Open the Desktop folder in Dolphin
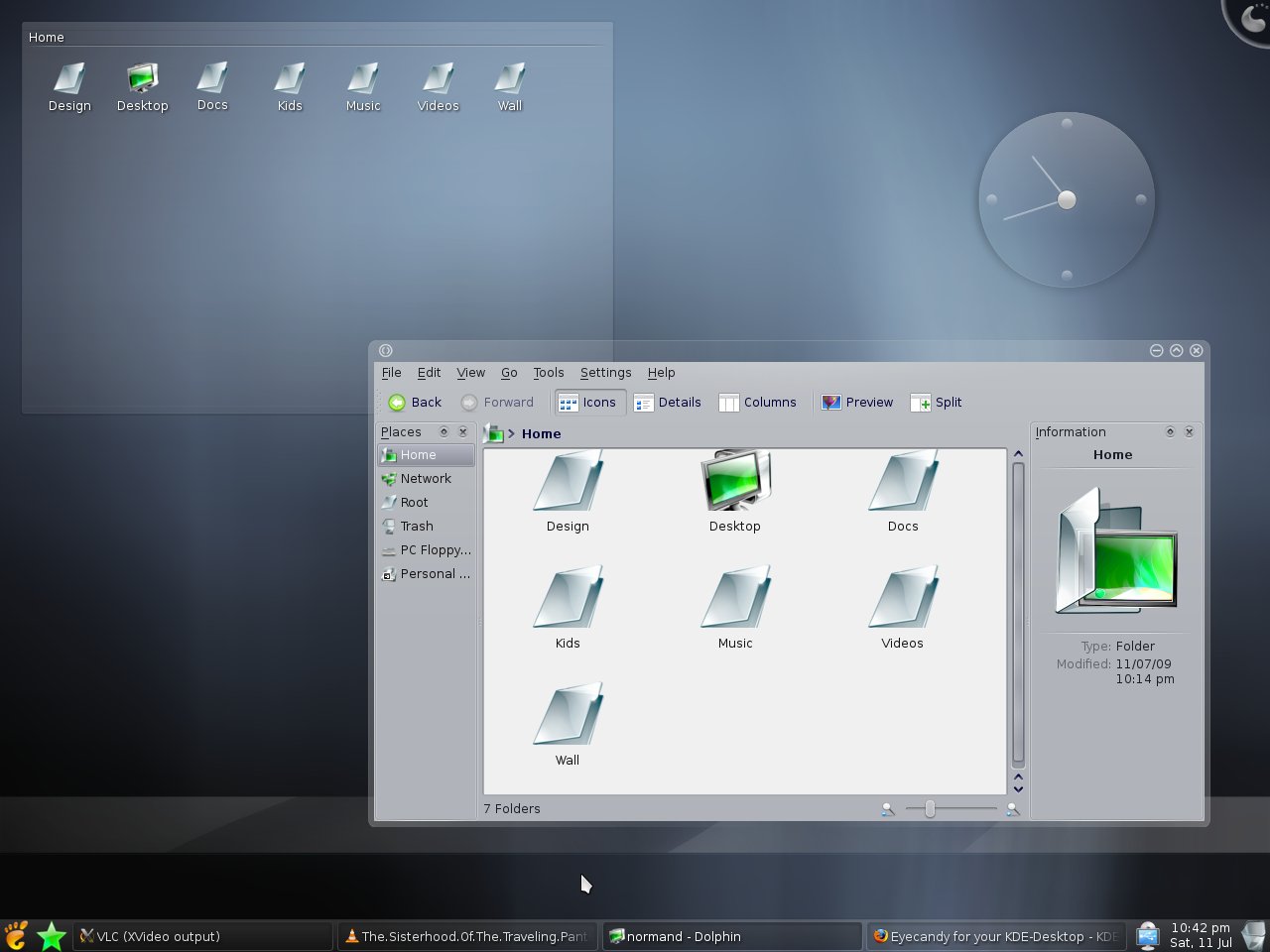Image resolution: width=1270 pixels, height=952 pixels. pos(735,492)
